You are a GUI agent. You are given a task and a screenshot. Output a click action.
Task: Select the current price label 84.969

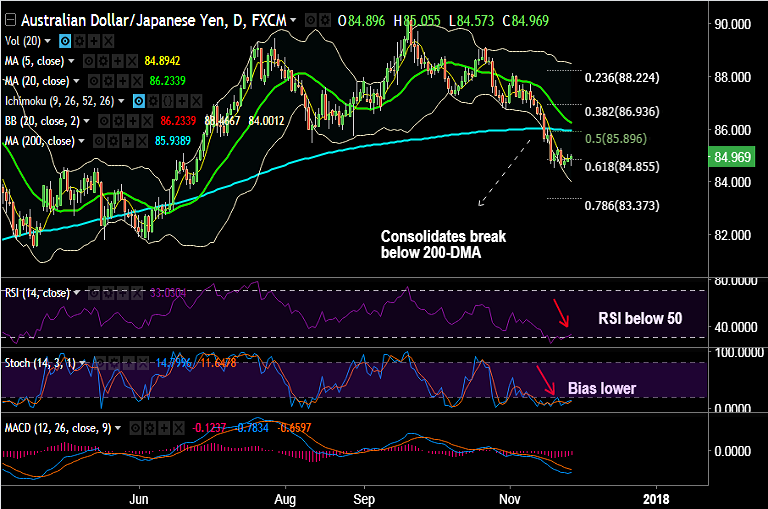pyautogui.click(x=732, y=157)
